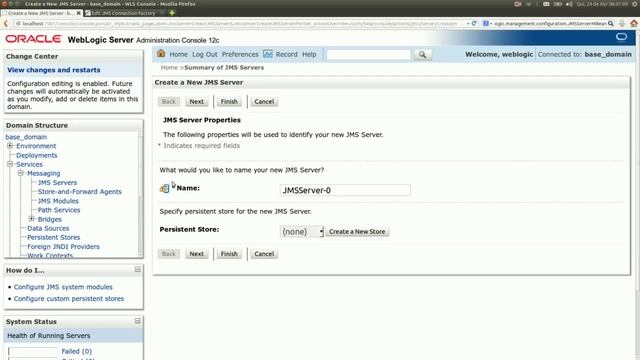Click the top Next button
The width and height of the screenshot is (640, 360).
pyautogui.click(x=196, y=102)
